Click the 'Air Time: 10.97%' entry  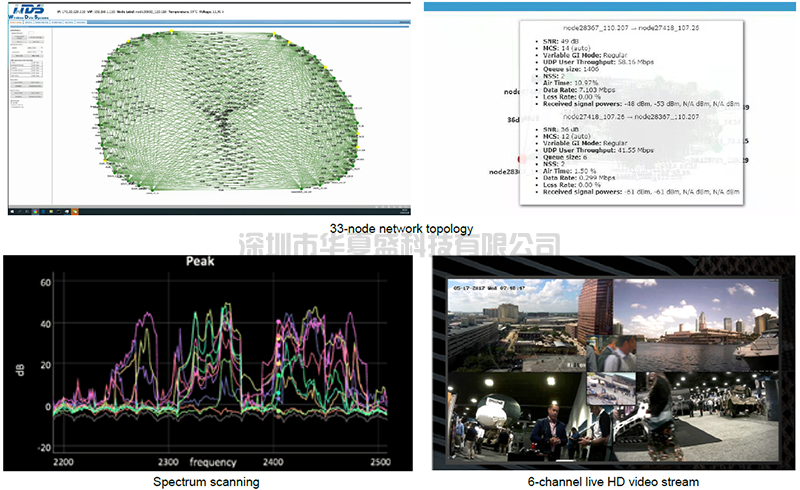click(x=570, y=83)
